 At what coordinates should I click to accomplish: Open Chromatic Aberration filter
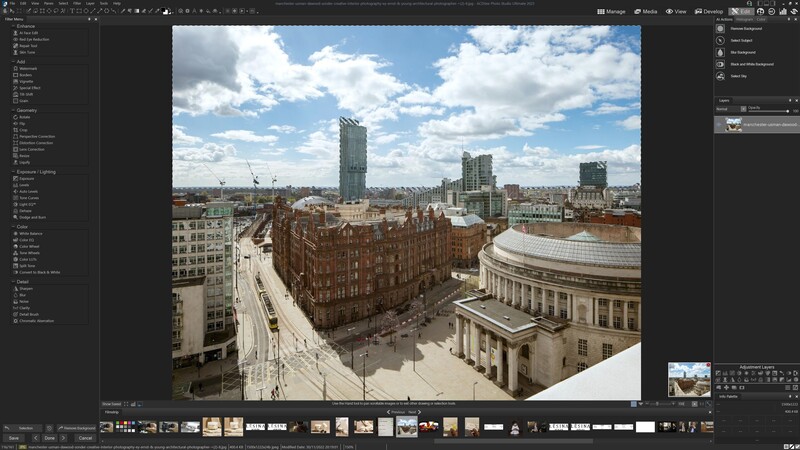tap(36, 321)
